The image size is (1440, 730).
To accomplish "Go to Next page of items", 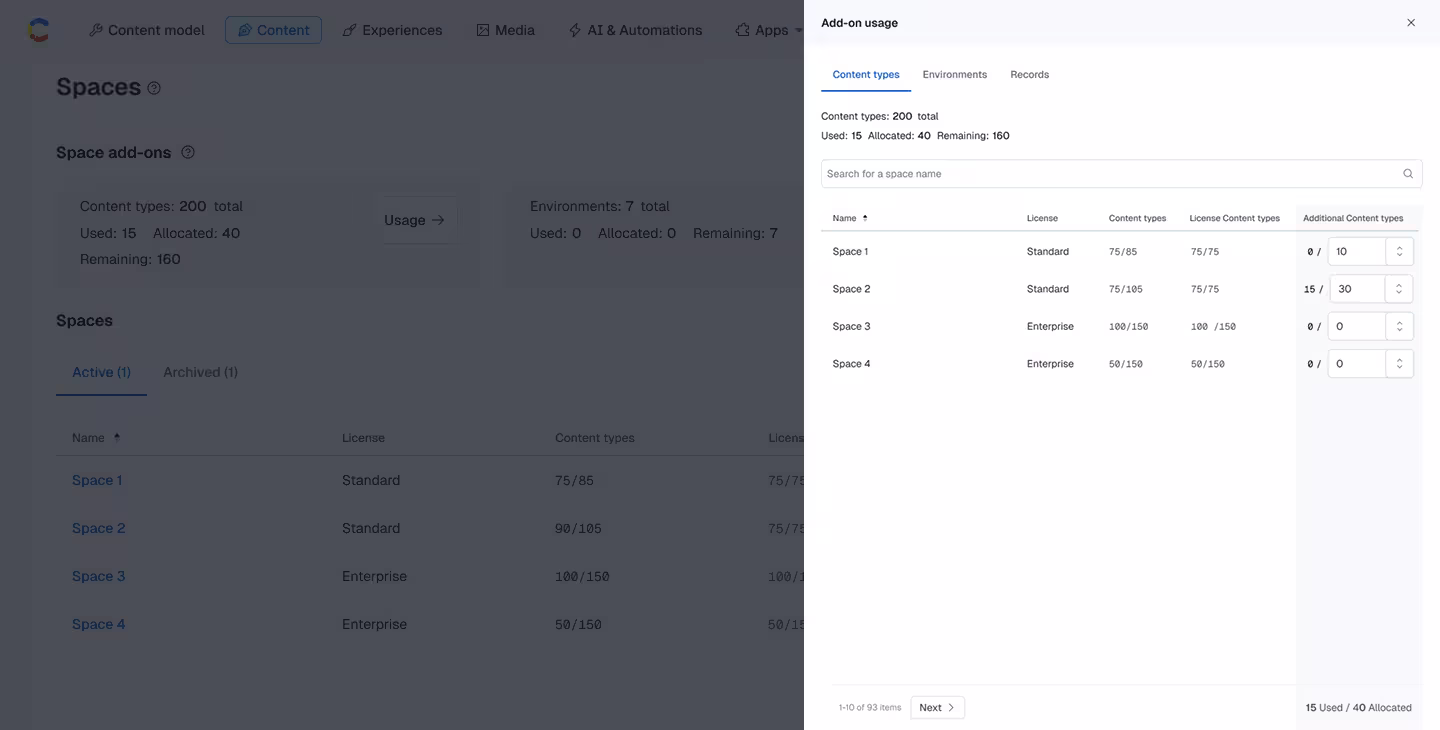I will tap(937, 707).
